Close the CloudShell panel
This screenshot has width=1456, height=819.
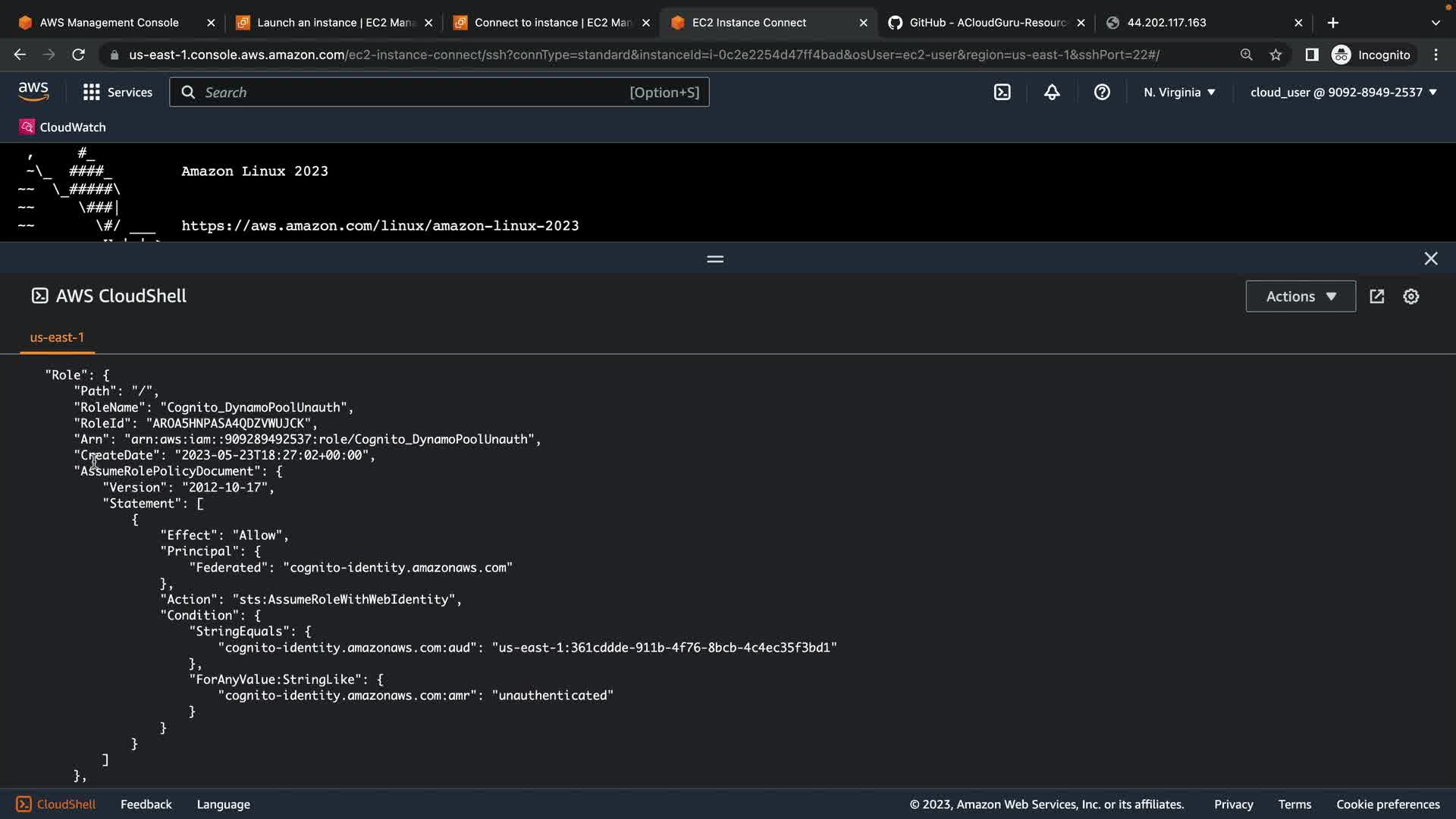click(x=1430, y=259)
